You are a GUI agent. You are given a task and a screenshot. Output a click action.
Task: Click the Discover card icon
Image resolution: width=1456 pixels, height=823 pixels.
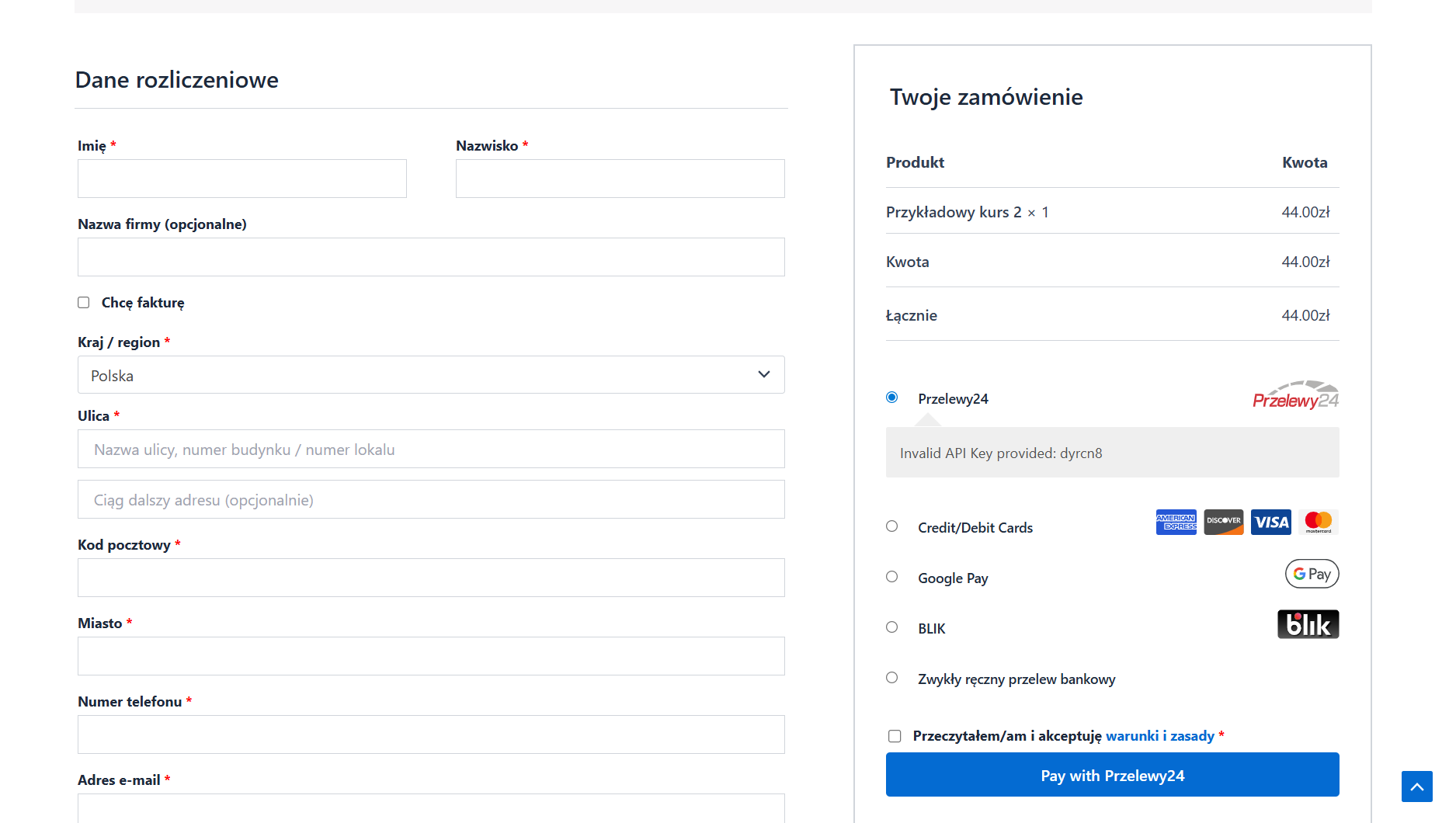(1223, 523)
